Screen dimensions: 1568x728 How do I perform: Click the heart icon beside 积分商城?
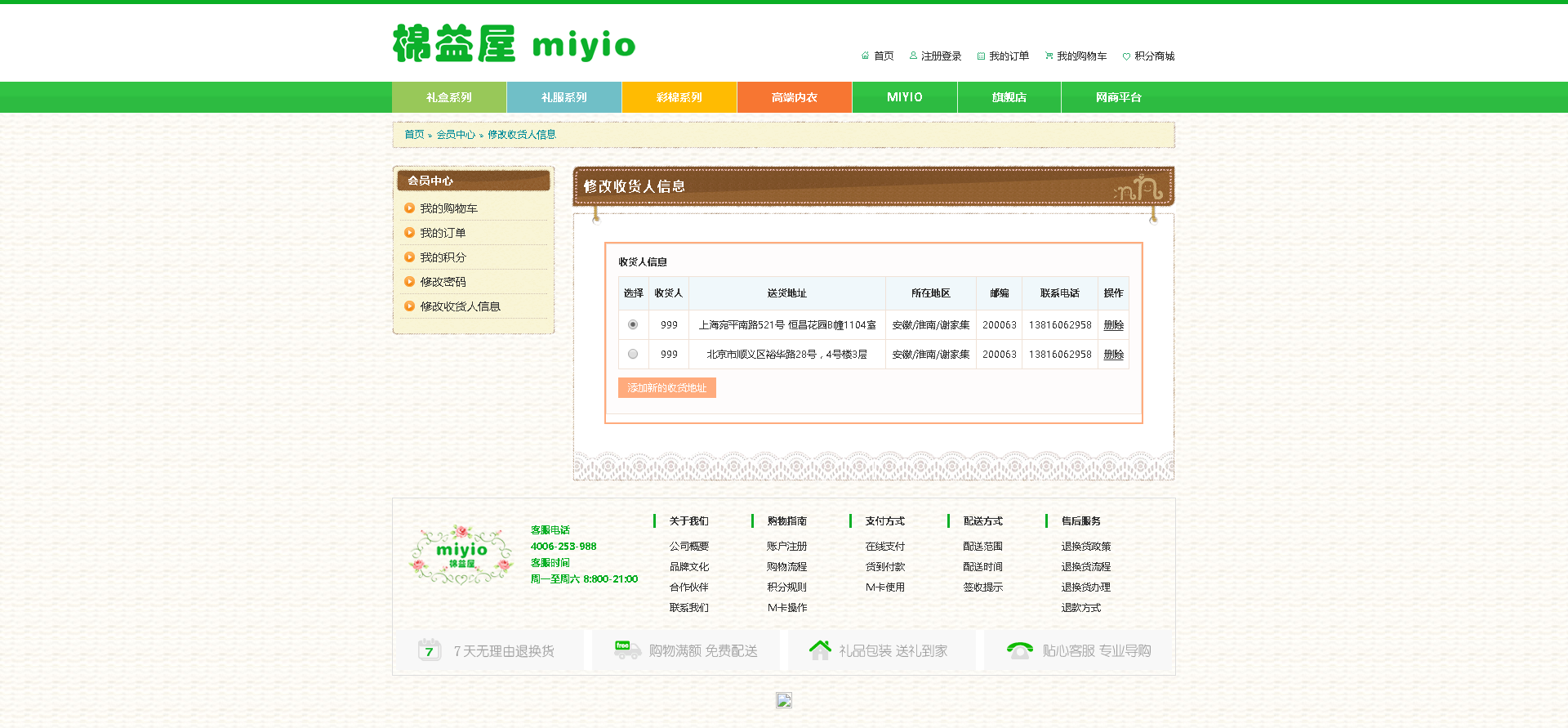click(x=1126, y=56)
